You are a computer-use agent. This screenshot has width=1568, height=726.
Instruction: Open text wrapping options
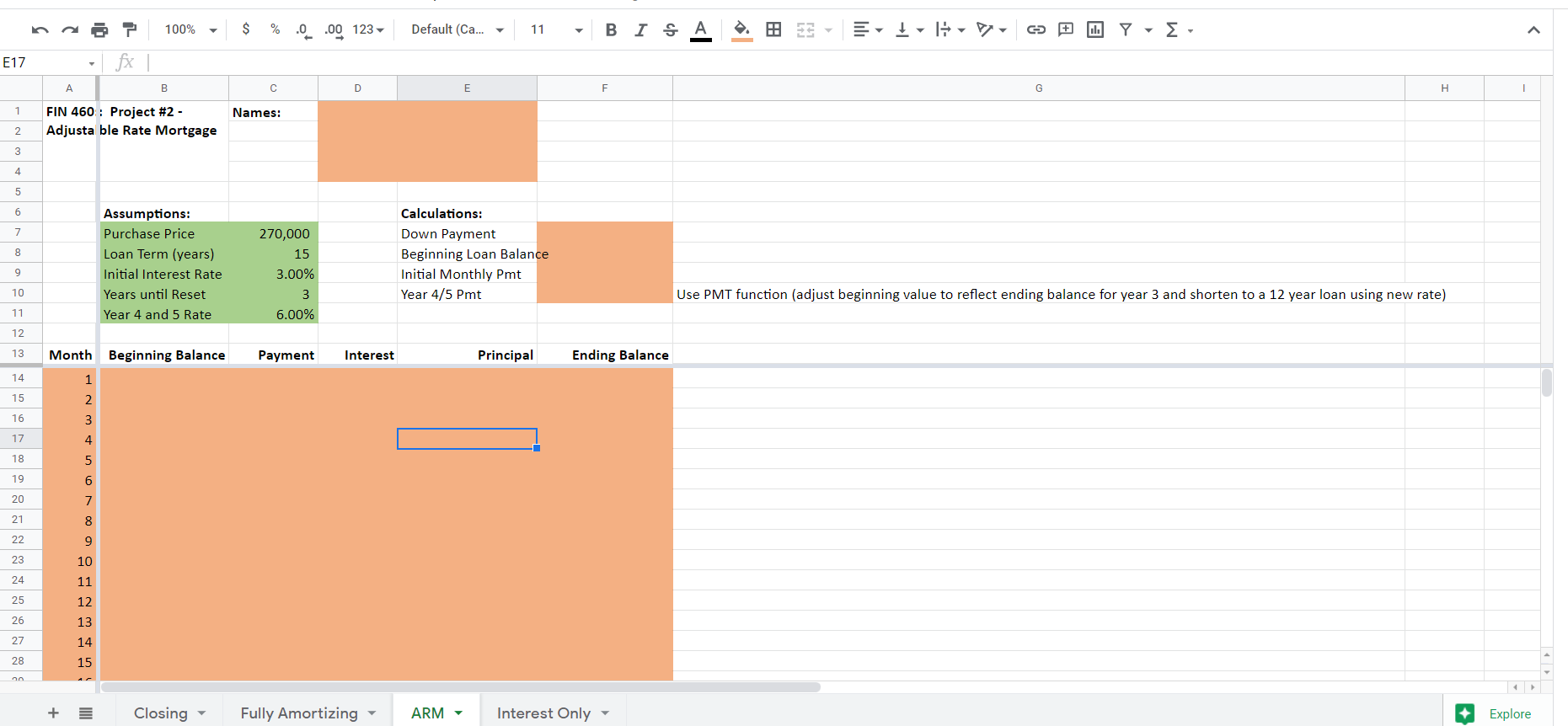(950, 30)
